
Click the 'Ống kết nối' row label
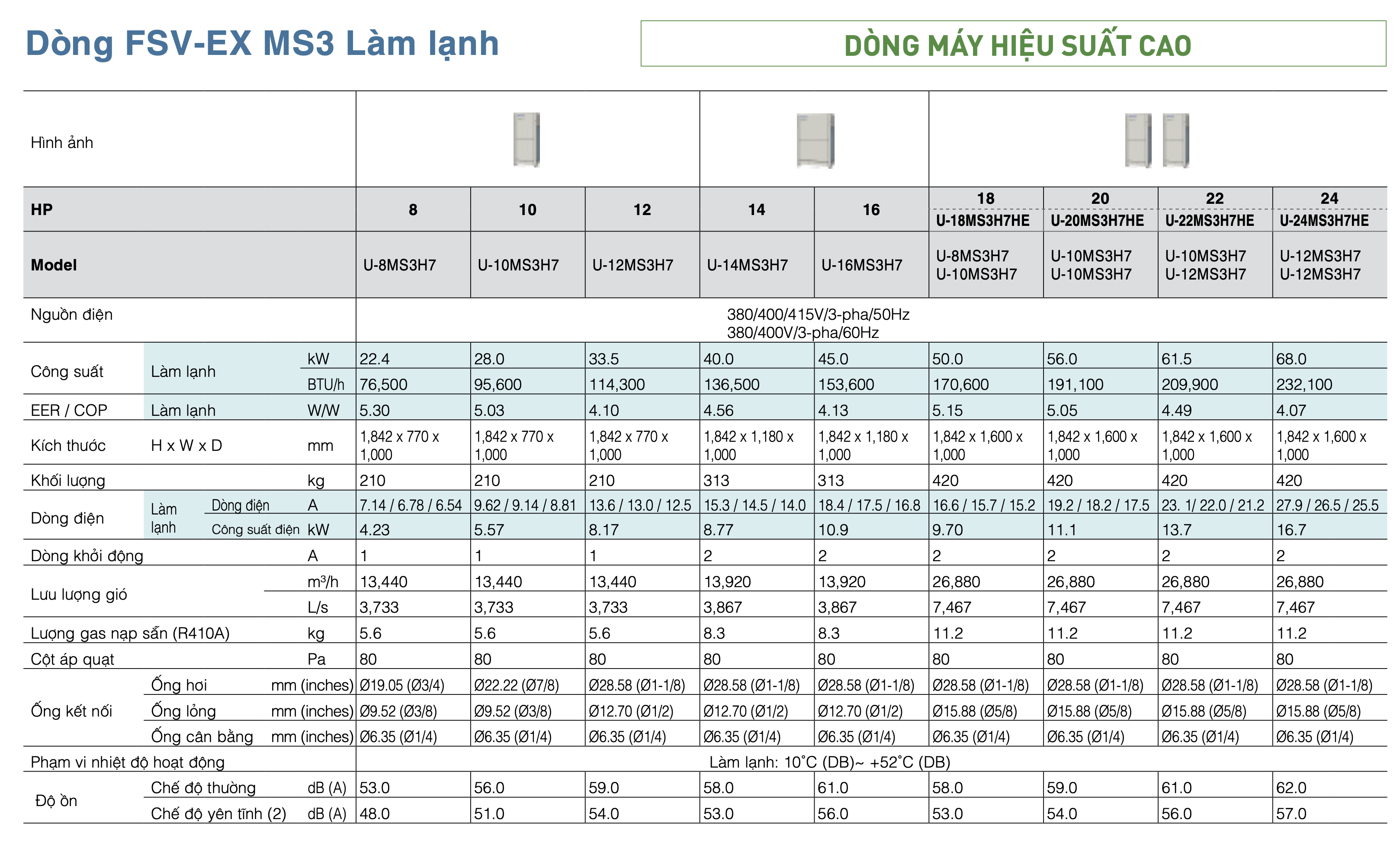71,711
